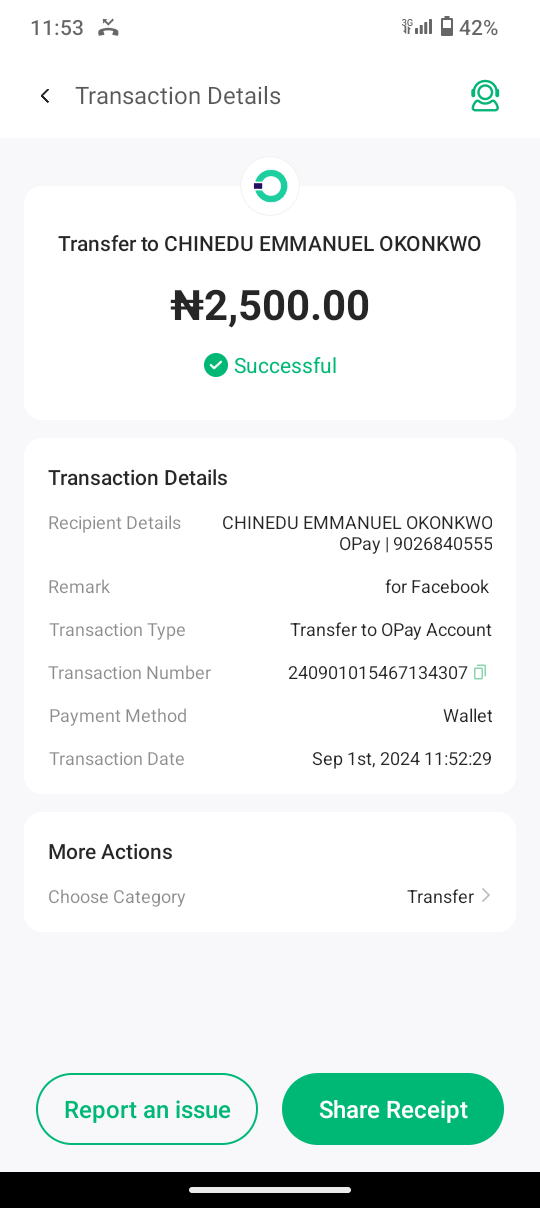Tap the 11:53 clock in status bar
The height and width of the screenshot is (1208, 540).
pyautogui.click(x=57, y=28)
